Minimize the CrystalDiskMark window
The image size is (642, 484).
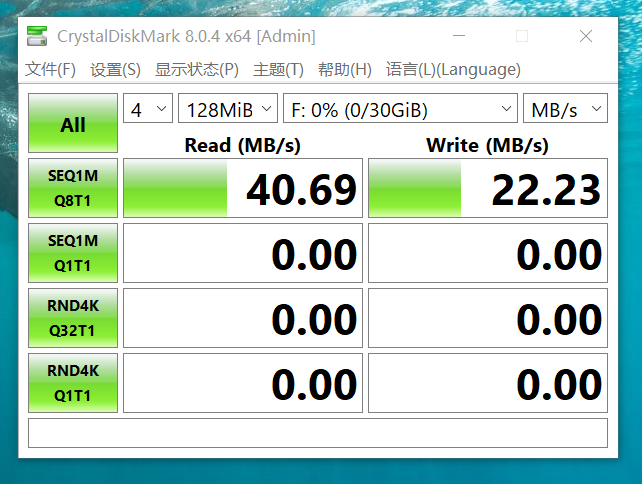click(x=459, y=36)
